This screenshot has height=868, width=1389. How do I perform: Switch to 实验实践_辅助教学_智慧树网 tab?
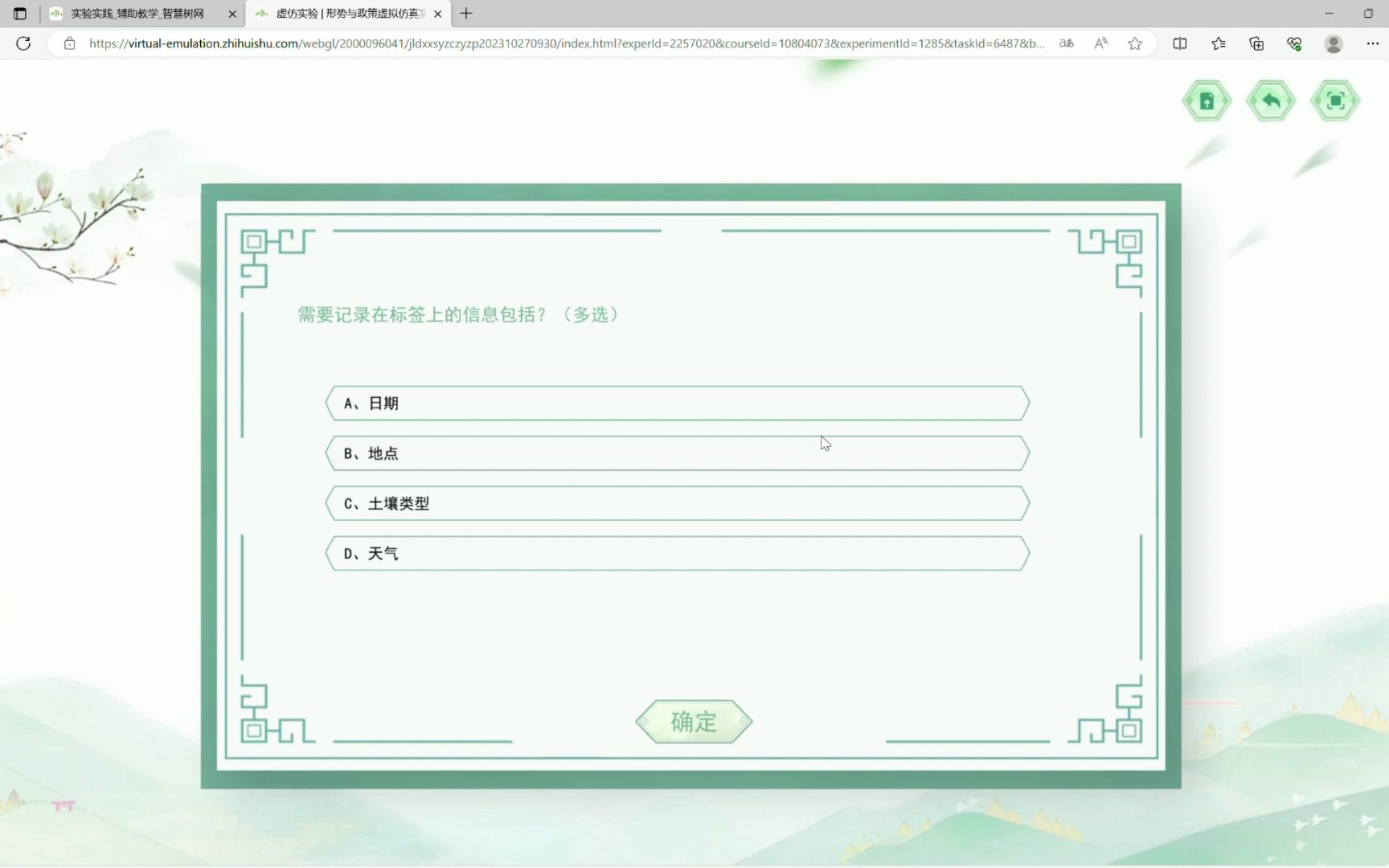[x=137, y=14]
